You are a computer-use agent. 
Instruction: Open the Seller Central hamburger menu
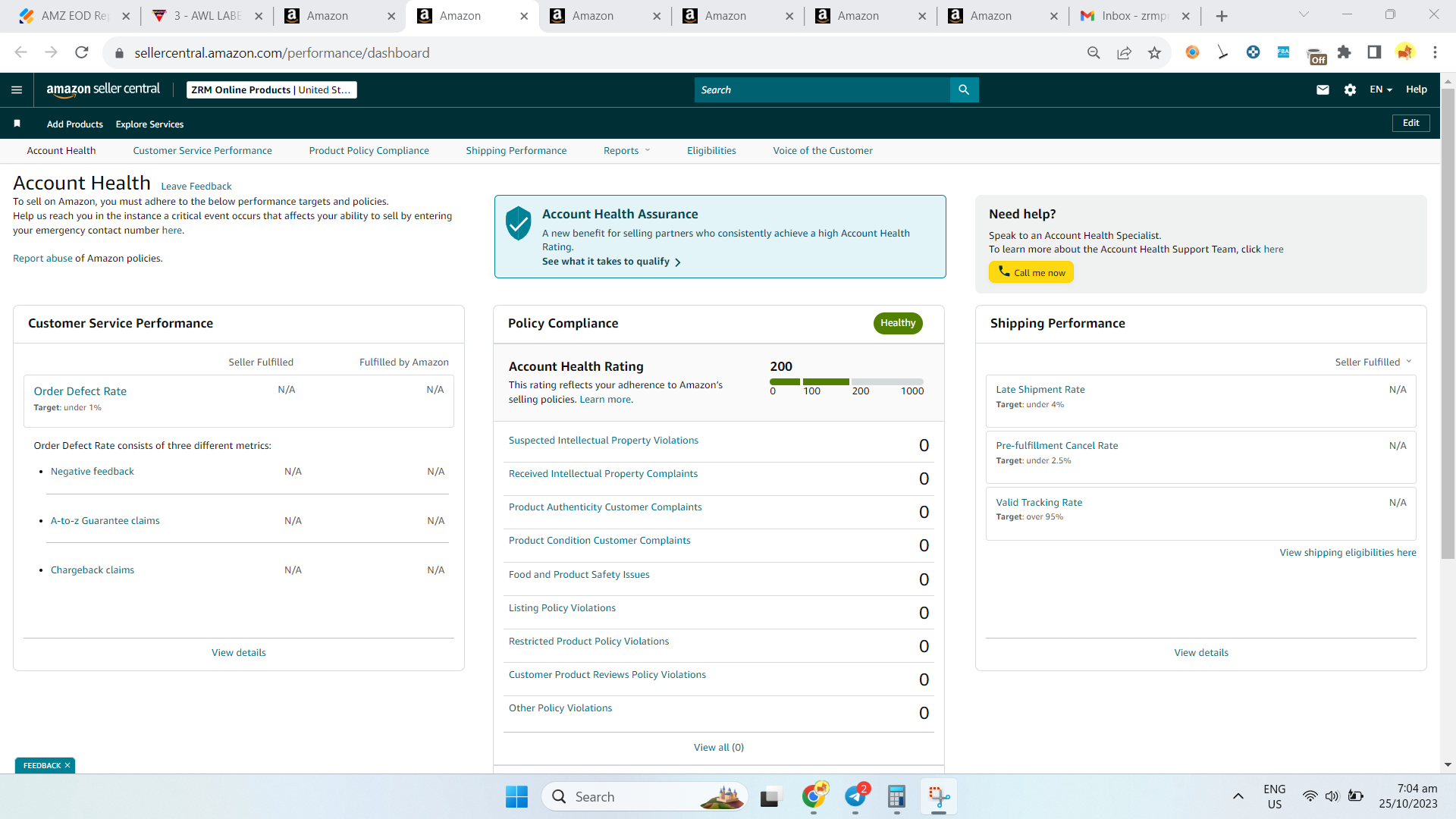(17, 89)
